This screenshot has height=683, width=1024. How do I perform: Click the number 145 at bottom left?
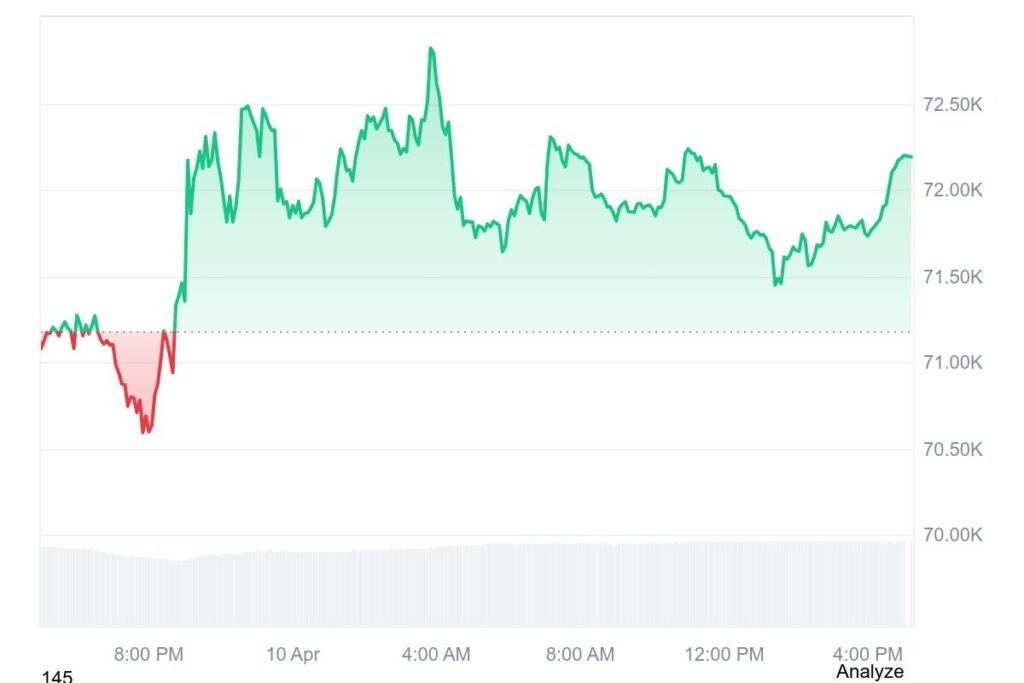[58, 678]
